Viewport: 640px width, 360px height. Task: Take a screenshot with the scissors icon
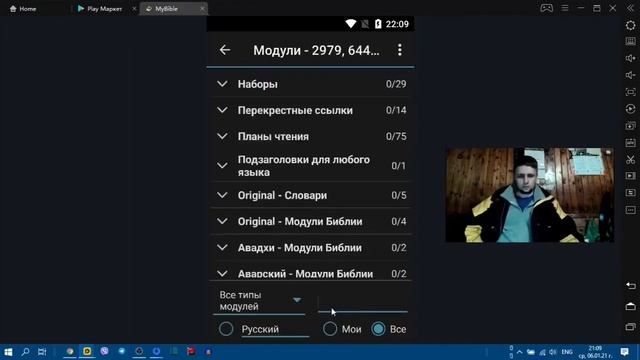pos(630,159)
